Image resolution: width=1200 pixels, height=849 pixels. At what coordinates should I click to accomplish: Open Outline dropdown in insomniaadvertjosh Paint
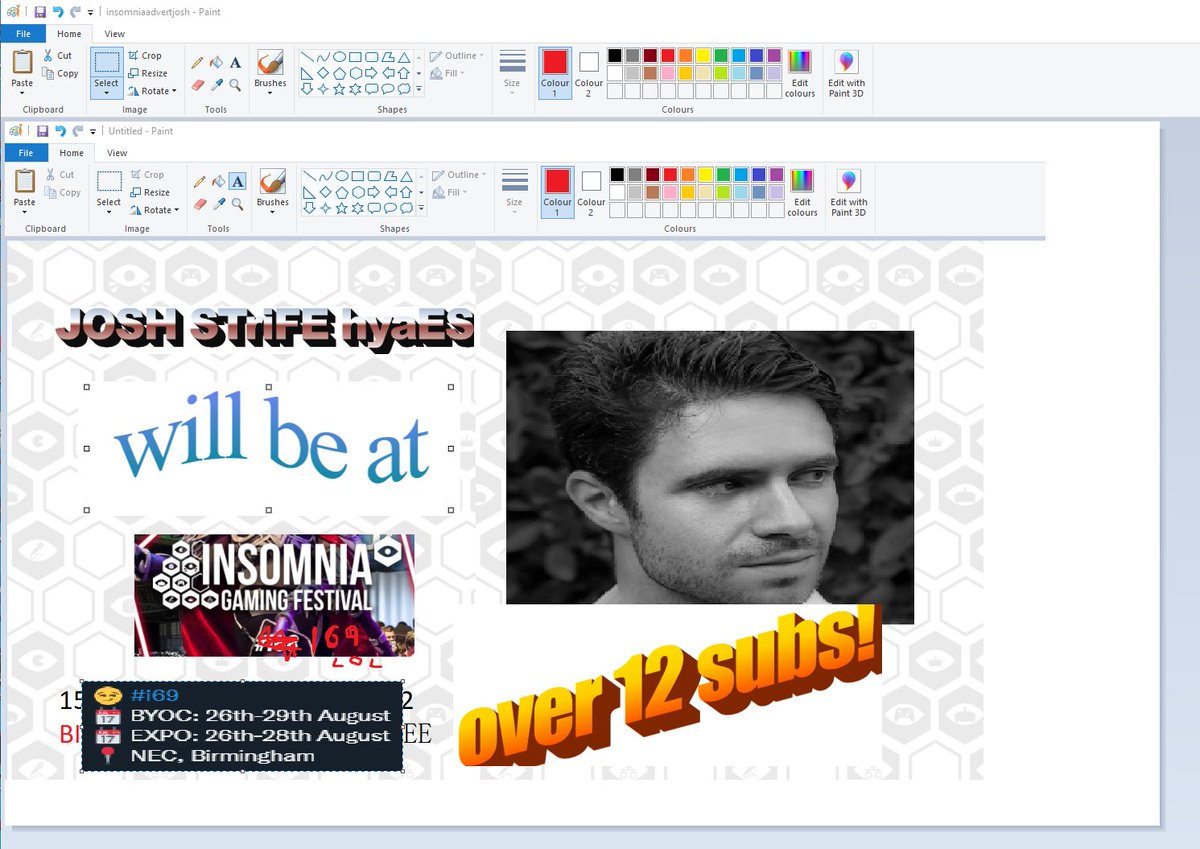click(457, 56)
